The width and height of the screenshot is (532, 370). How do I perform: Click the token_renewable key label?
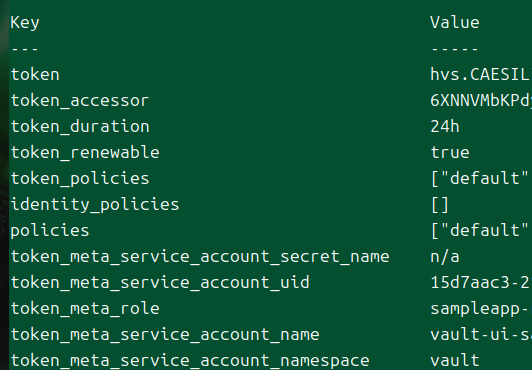[85, 153]
